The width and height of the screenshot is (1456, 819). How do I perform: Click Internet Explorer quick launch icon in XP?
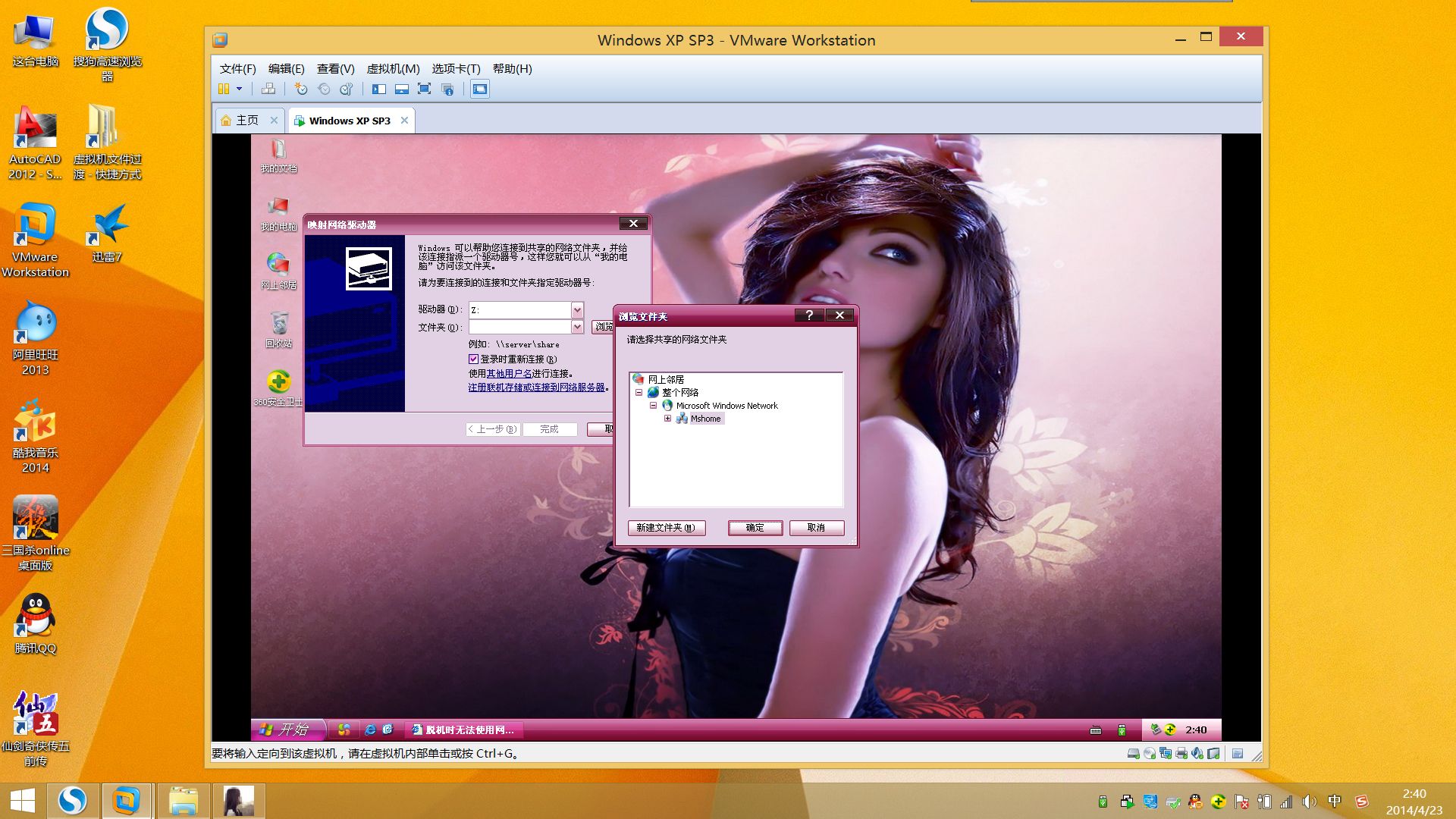click(370, 730)
